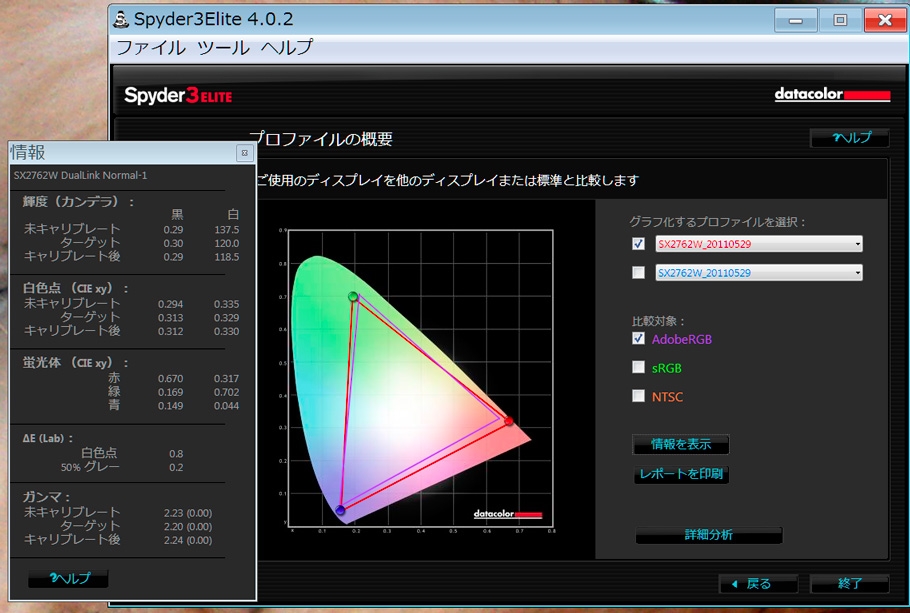Click the Spyder3Elite logo in header
Screen dimensions: 910x613
click(x=178, y=96)
